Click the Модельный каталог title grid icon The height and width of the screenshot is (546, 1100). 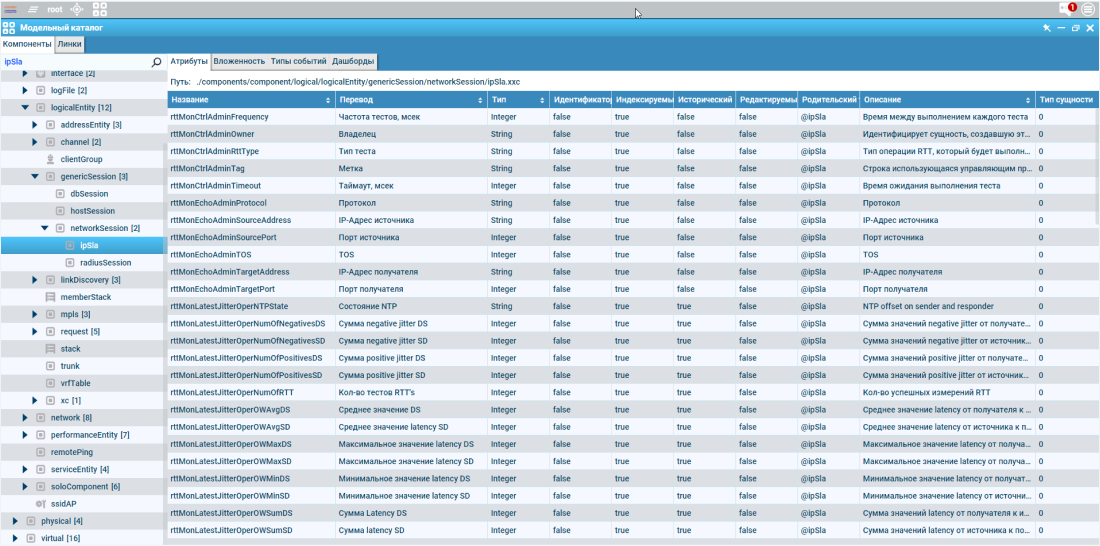(x=8, y=28)
